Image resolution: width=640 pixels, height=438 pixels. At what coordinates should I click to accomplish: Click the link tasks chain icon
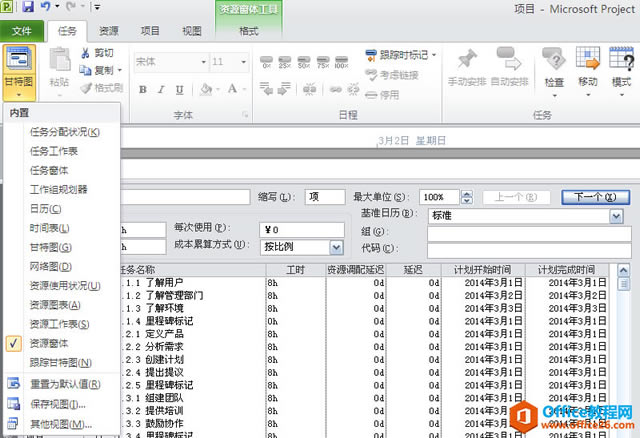click(x=336, y=89)
